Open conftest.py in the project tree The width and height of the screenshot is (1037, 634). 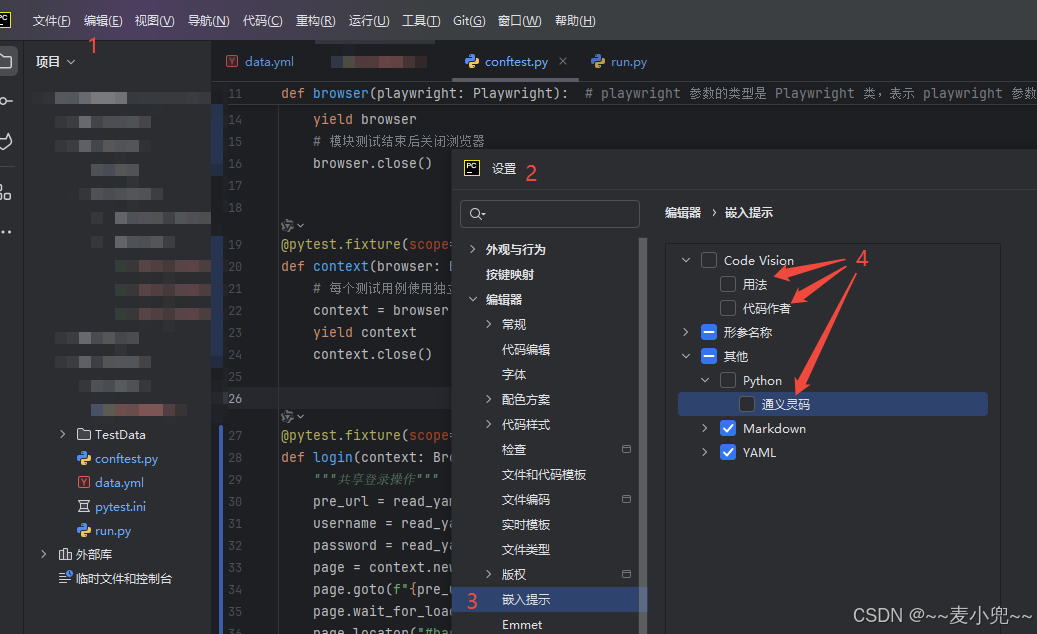(x=126, y=458)
